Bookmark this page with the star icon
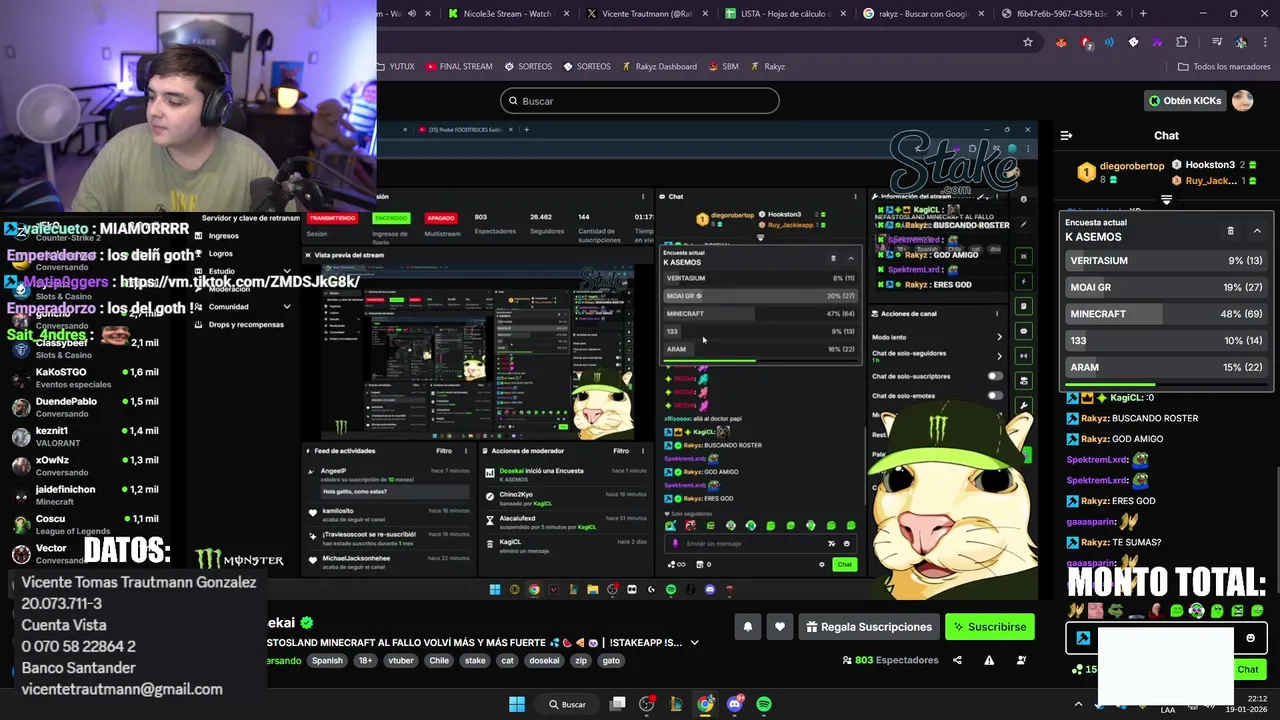This screenshot has width=1280, height=720. coord(1027,42)
